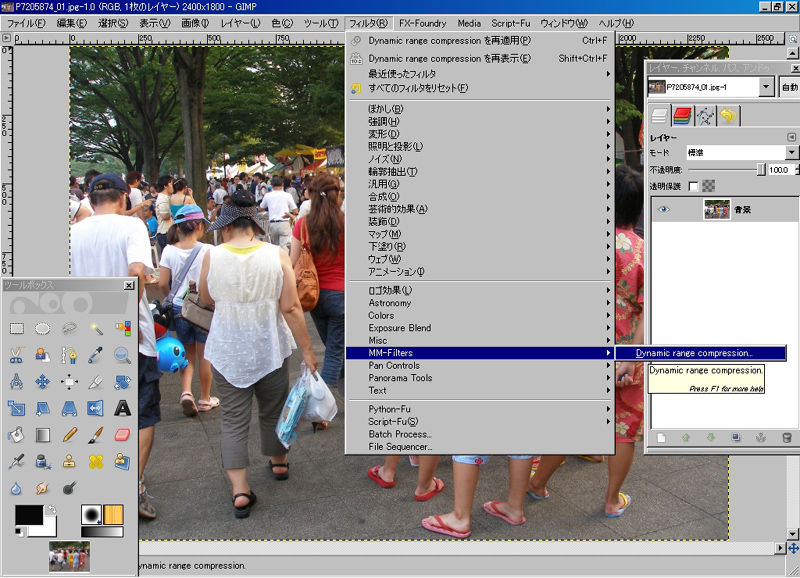The image size is (800, 578).
Task: Select the Zoom magnifier tool
Action: pos(122,355)
